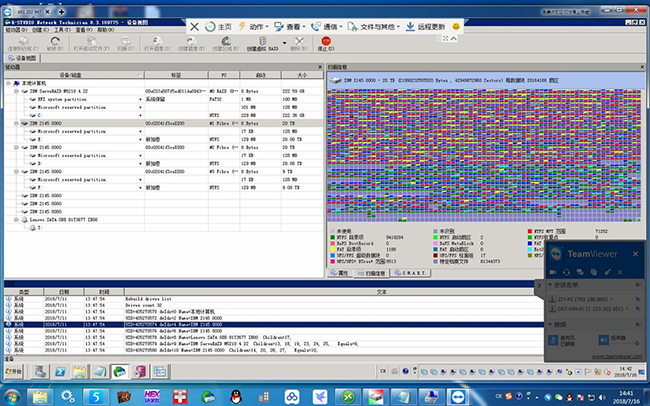Toggle the microphone mute button in TeamViewer

553,340
